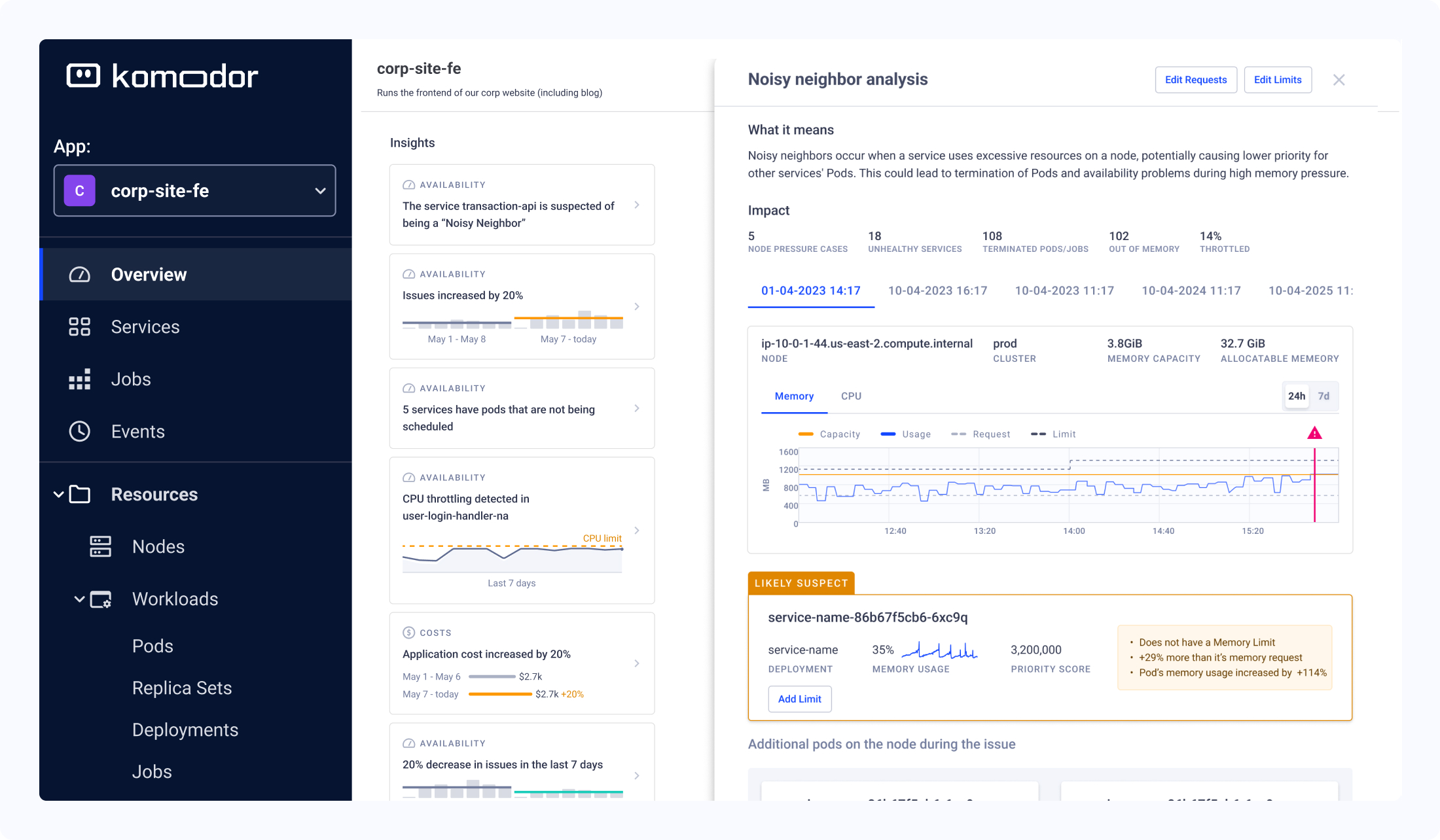Select the 10-04-2023 16:17 incident tab
Screen dimensions: 1440x840
(x=937, y=291)
